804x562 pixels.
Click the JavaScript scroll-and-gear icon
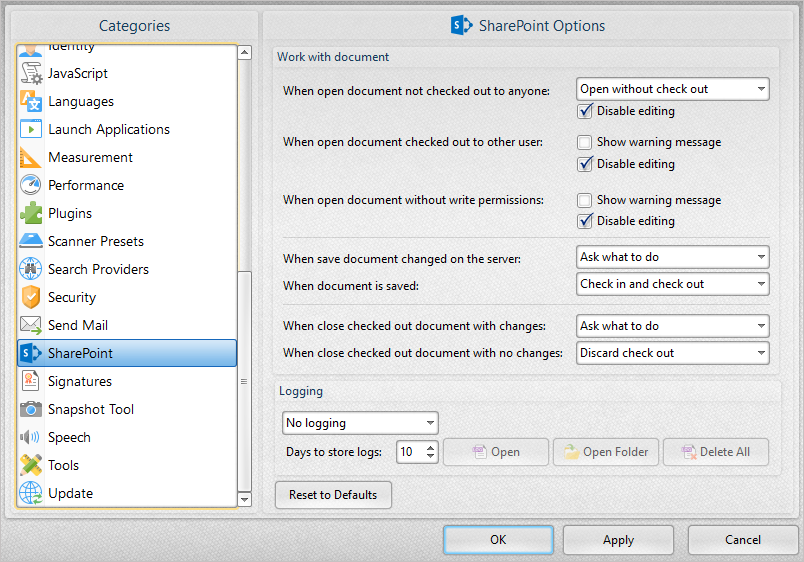pos(31,73)
